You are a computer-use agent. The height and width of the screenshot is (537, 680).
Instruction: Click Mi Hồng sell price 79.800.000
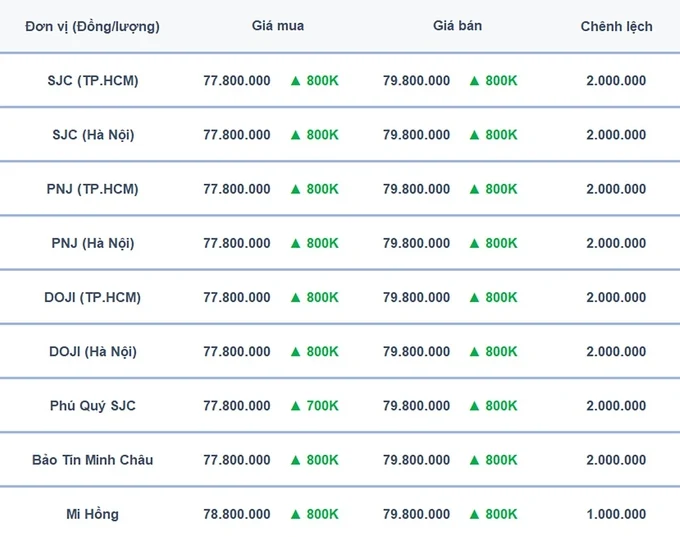[x=416, y=514]
